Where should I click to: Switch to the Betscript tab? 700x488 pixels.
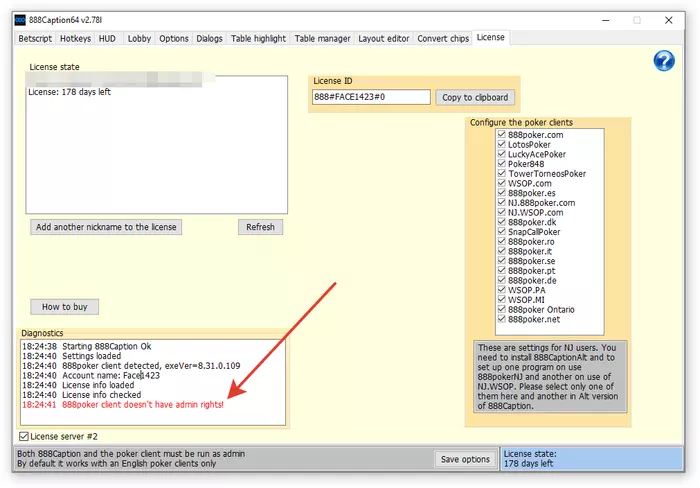35,39
